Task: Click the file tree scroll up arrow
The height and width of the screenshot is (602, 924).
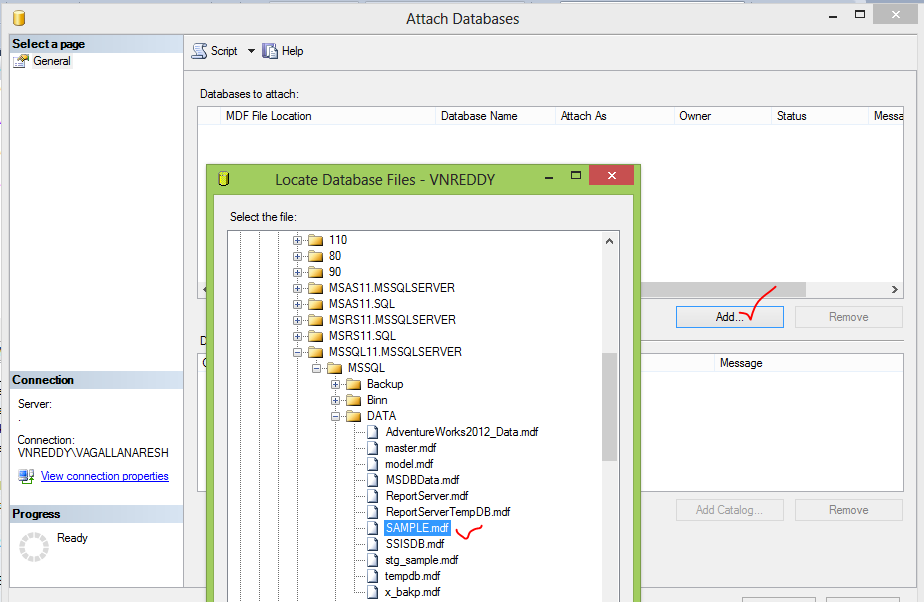Action: [609, 241]
